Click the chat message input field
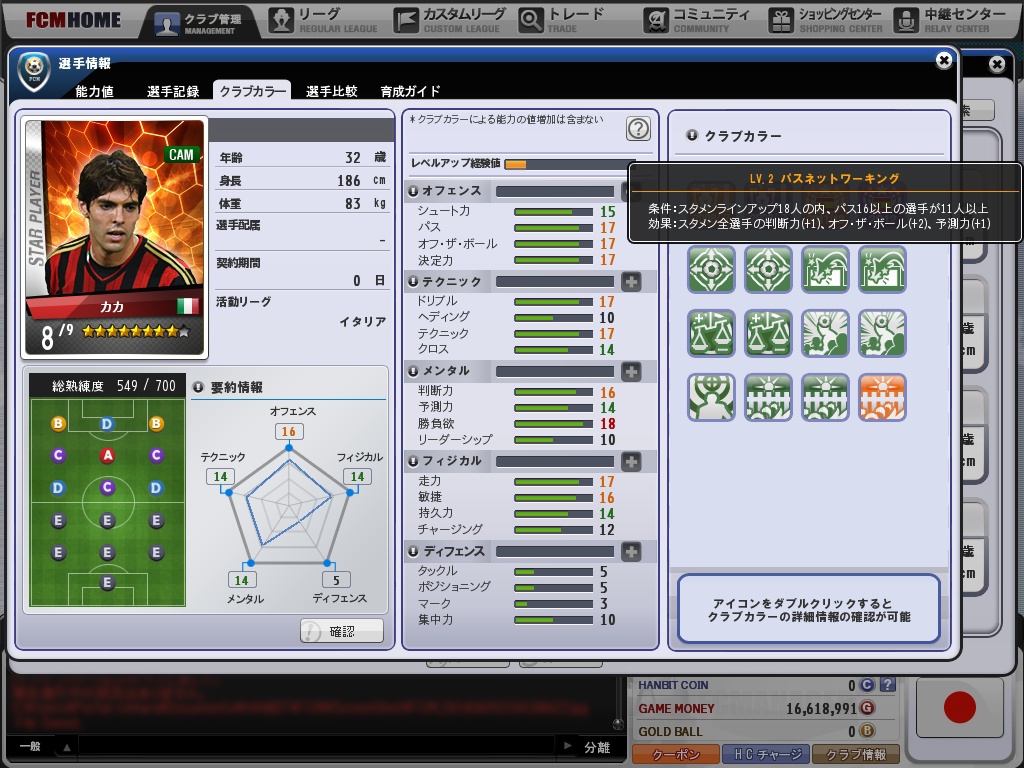Viewport: 1024px width, 768px height. 317,746
